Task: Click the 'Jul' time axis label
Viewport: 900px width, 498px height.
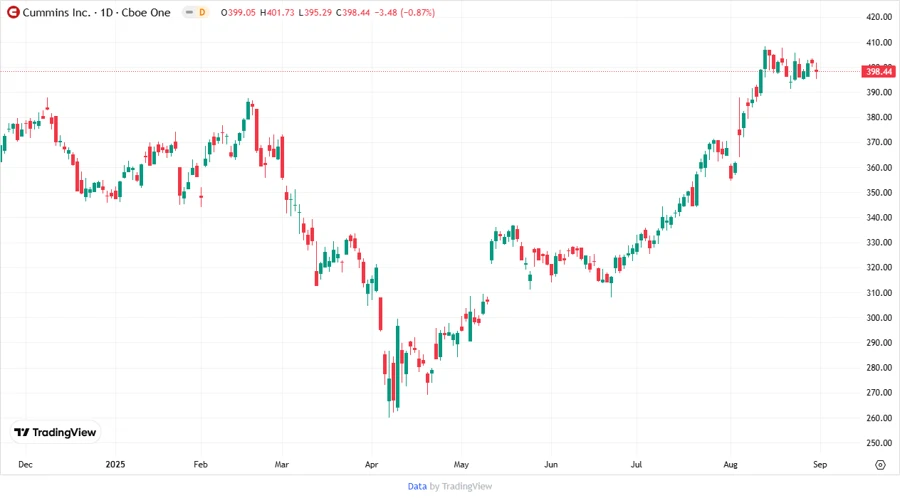Action: [636, 465]
